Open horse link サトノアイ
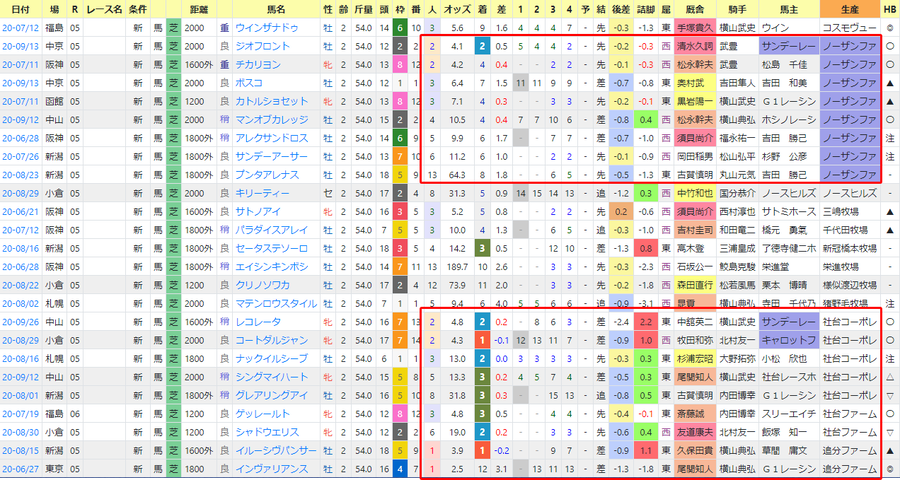The image size is (900, 480). (x=258, y=211)
